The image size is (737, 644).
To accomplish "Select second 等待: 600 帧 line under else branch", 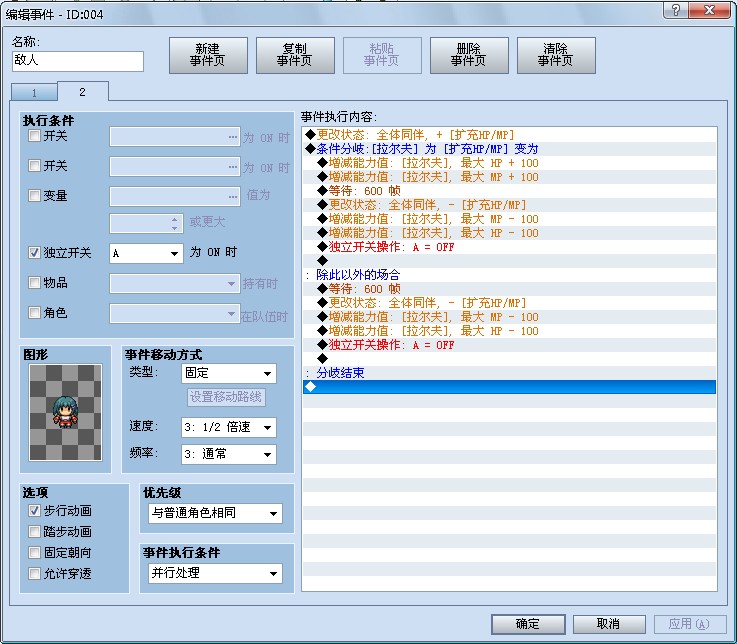I will tap(510, 289).
